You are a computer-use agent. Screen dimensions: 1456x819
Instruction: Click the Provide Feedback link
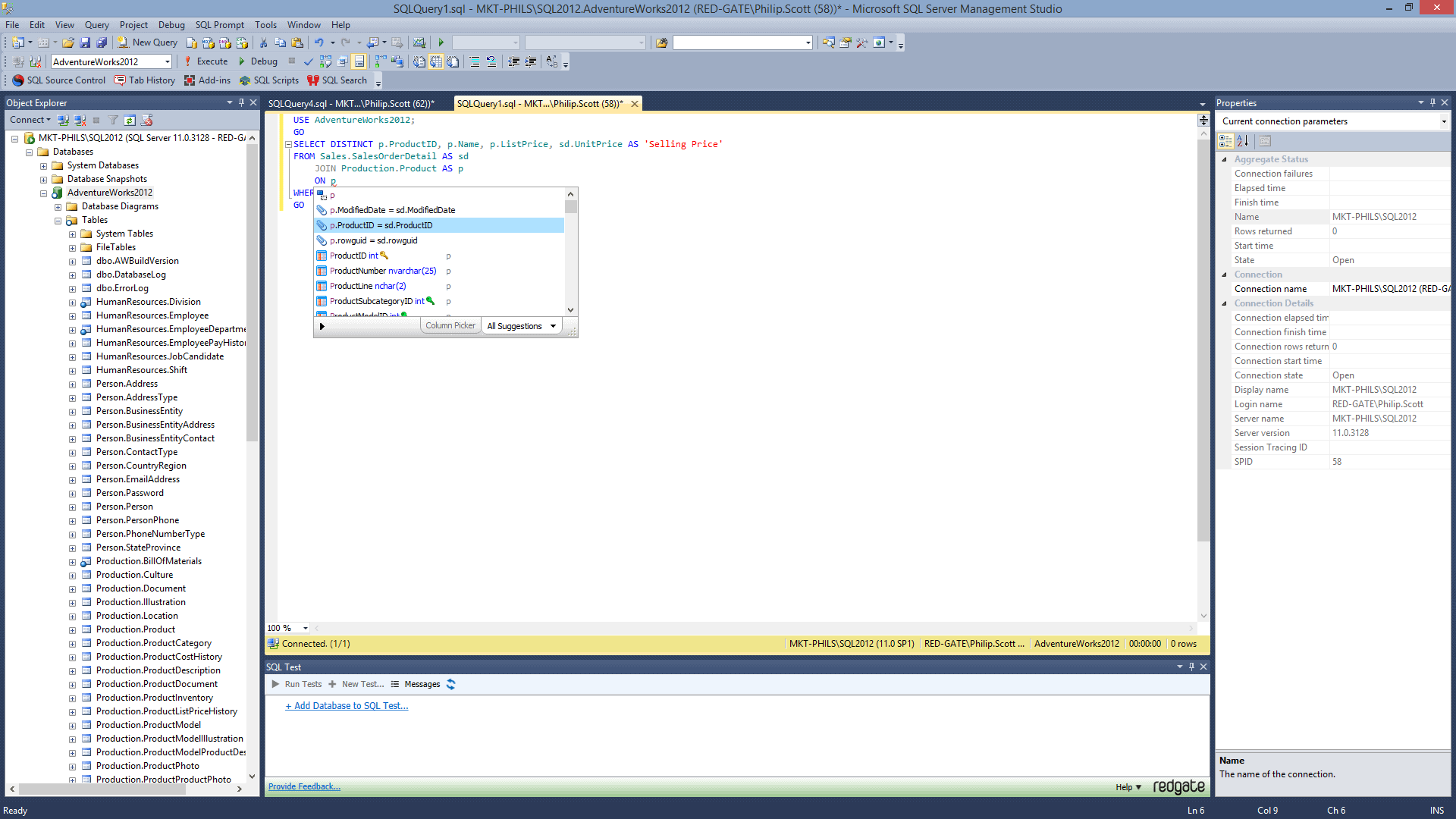tap(303, 786)
